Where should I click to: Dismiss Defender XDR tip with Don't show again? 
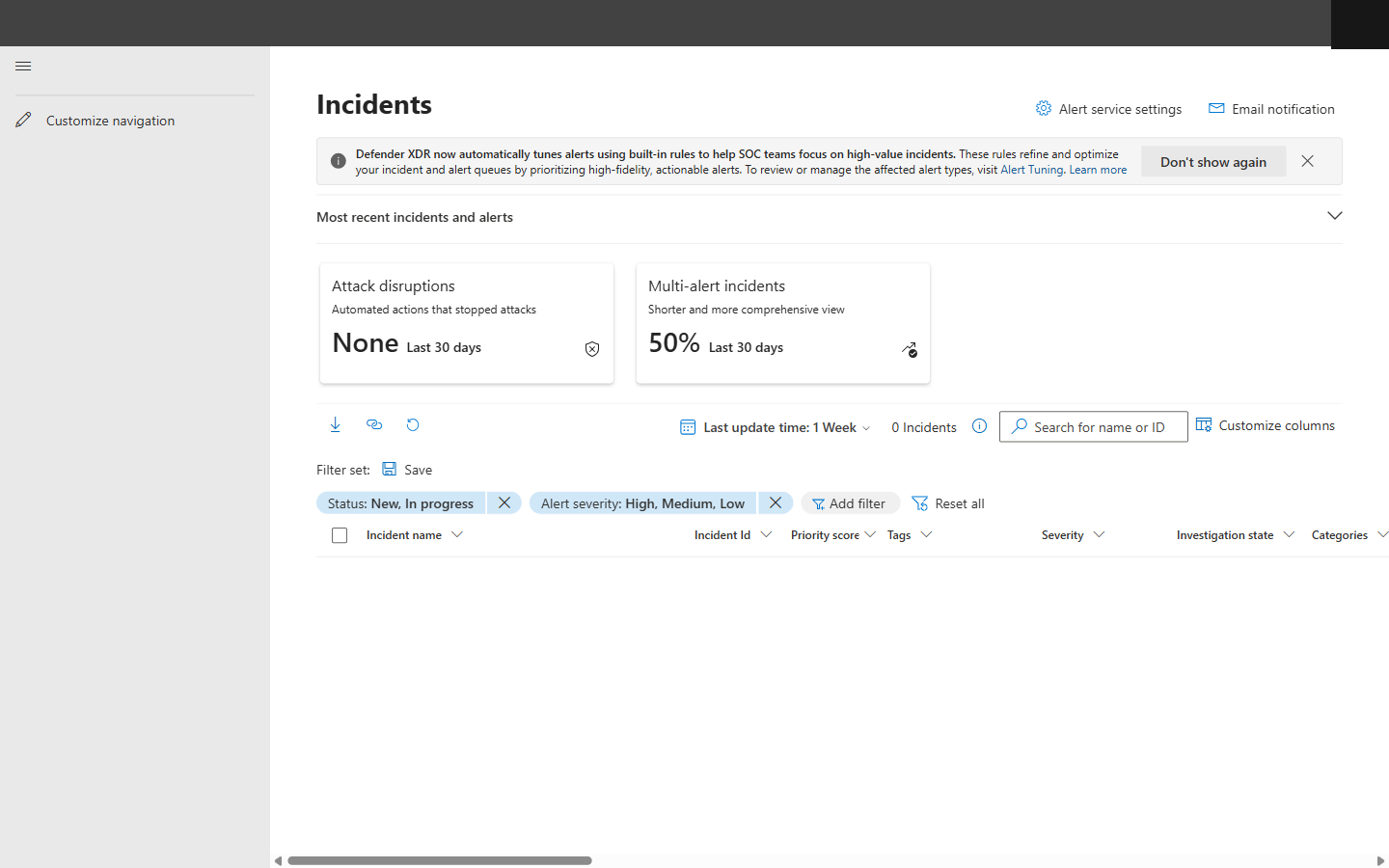click(x=1213, y=161)
